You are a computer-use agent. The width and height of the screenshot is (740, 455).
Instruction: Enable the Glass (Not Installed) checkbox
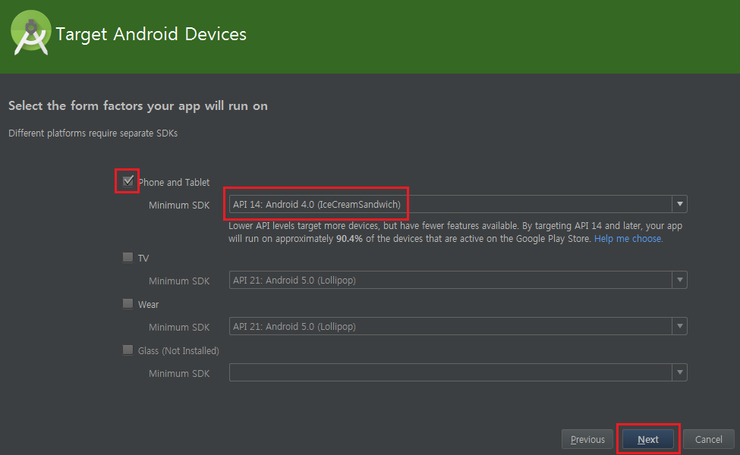[x=127, y=350]
